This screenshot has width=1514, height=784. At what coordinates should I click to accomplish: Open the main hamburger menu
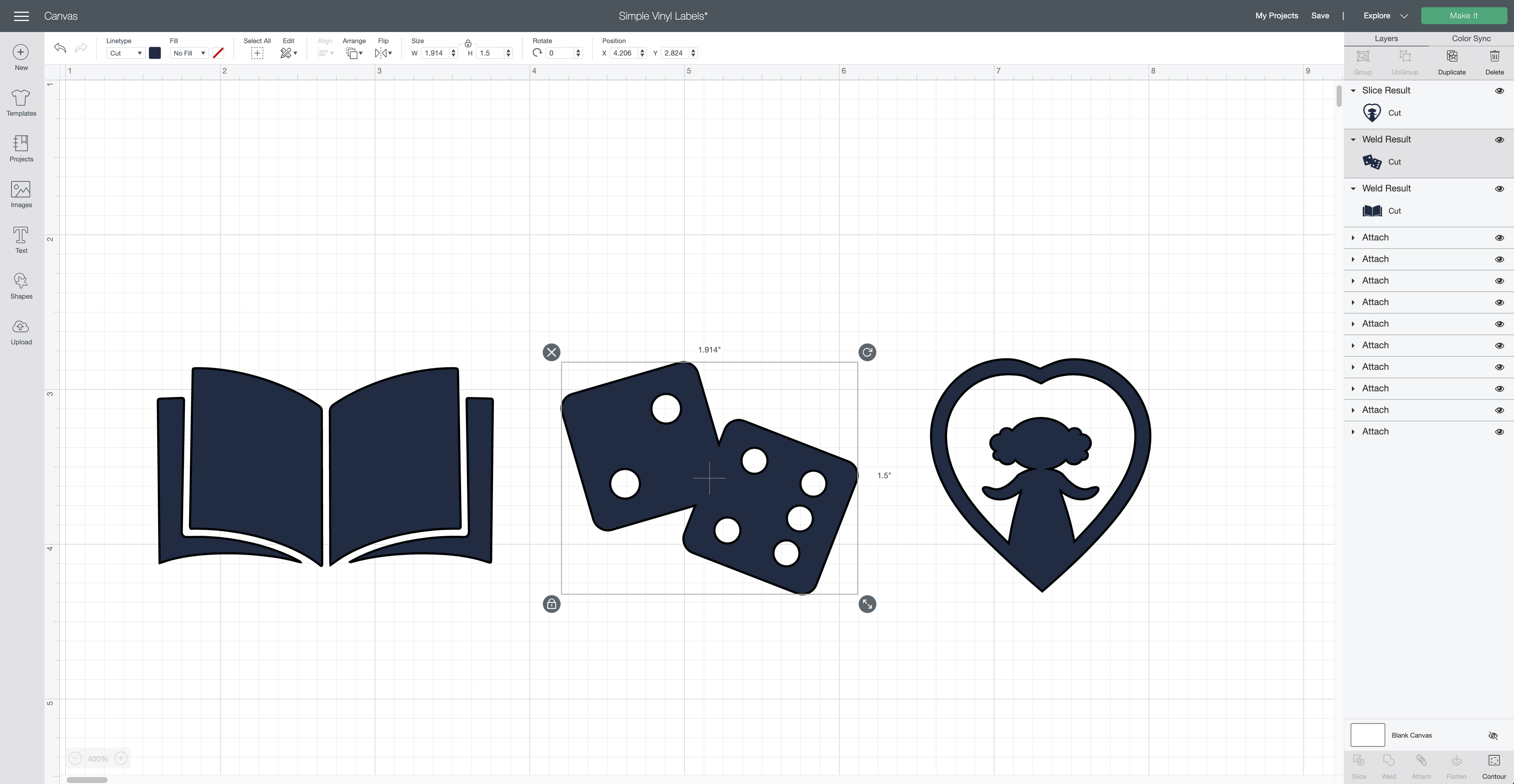click(21, 16)
